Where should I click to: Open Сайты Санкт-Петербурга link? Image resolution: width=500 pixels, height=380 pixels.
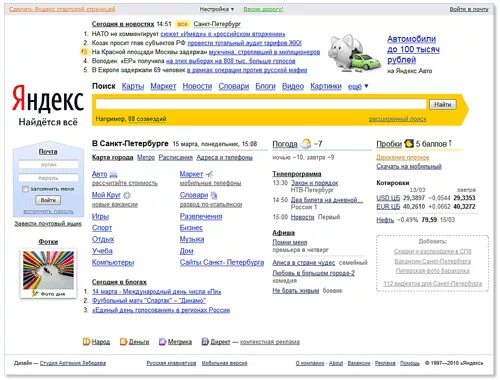[222, 263]
